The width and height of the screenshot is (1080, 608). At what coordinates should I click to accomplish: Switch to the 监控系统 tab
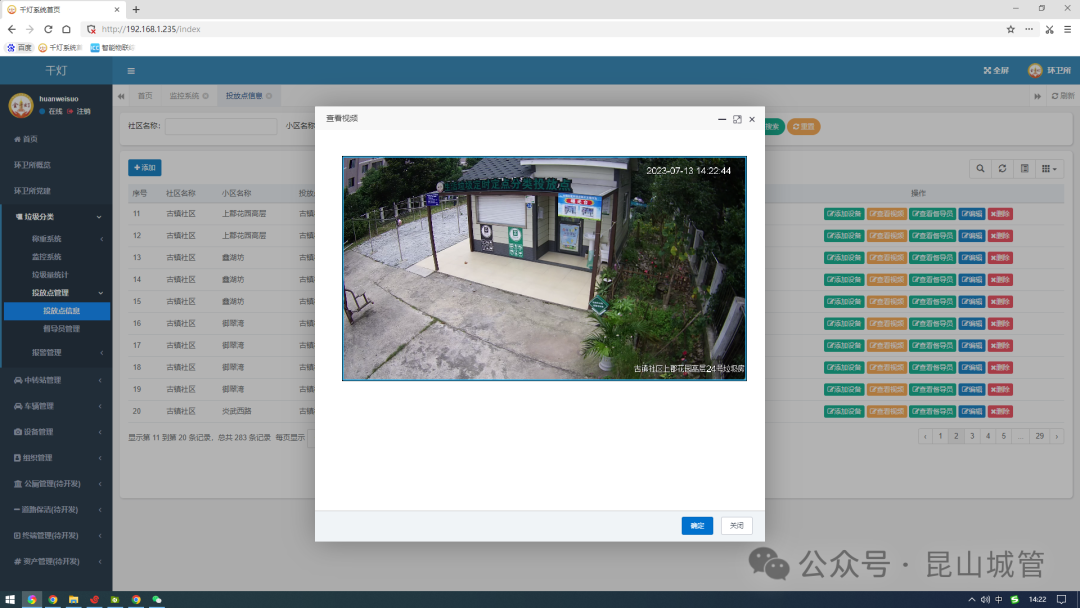click(185, 96)
